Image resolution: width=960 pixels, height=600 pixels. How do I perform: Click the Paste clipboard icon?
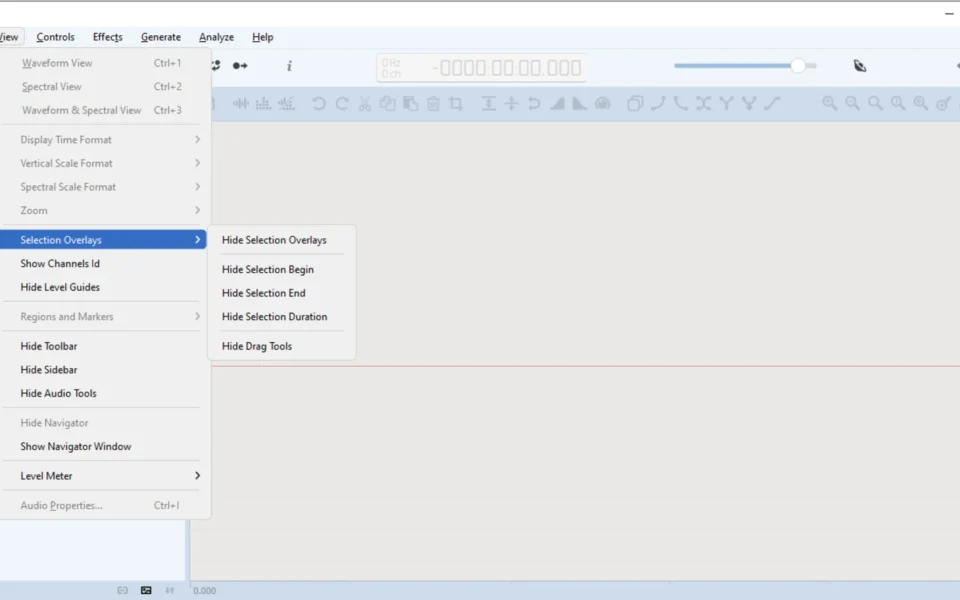(x=410, y=103)
